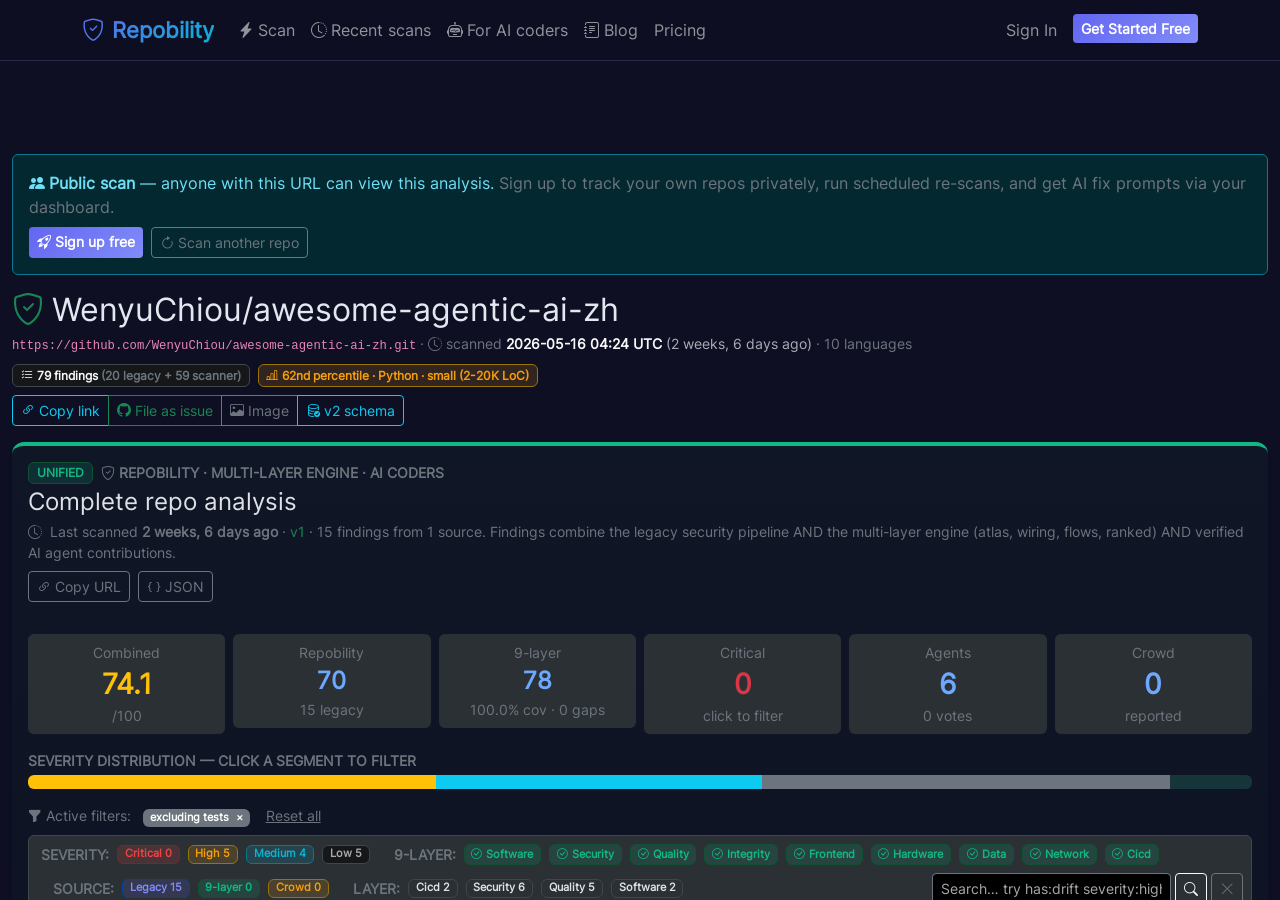Click Scan another repo button
The width and height of the screenshot is (1280, 900).
pos(229,242)
